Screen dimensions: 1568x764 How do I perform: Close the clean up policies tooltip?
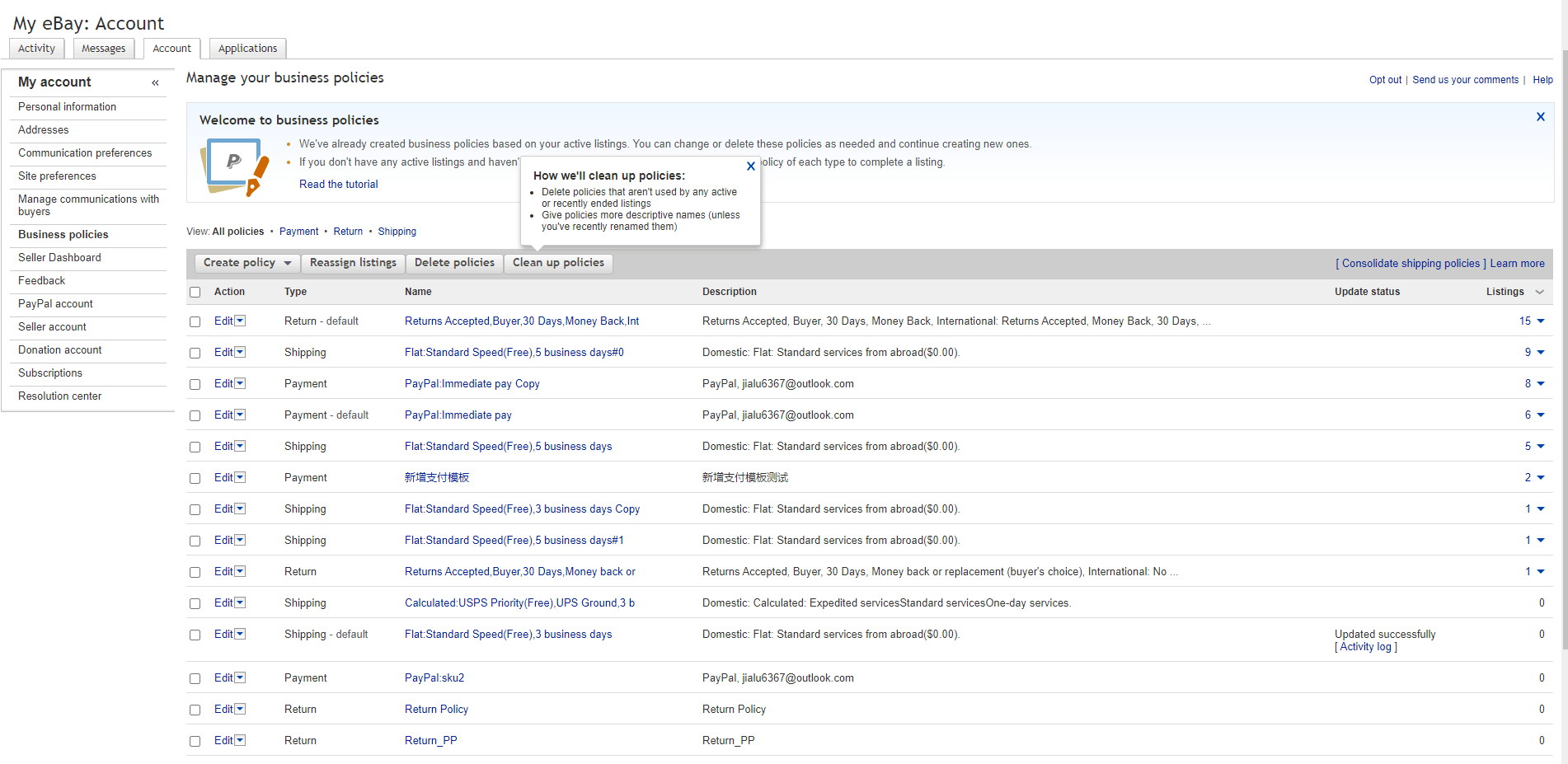pos(750,166)
